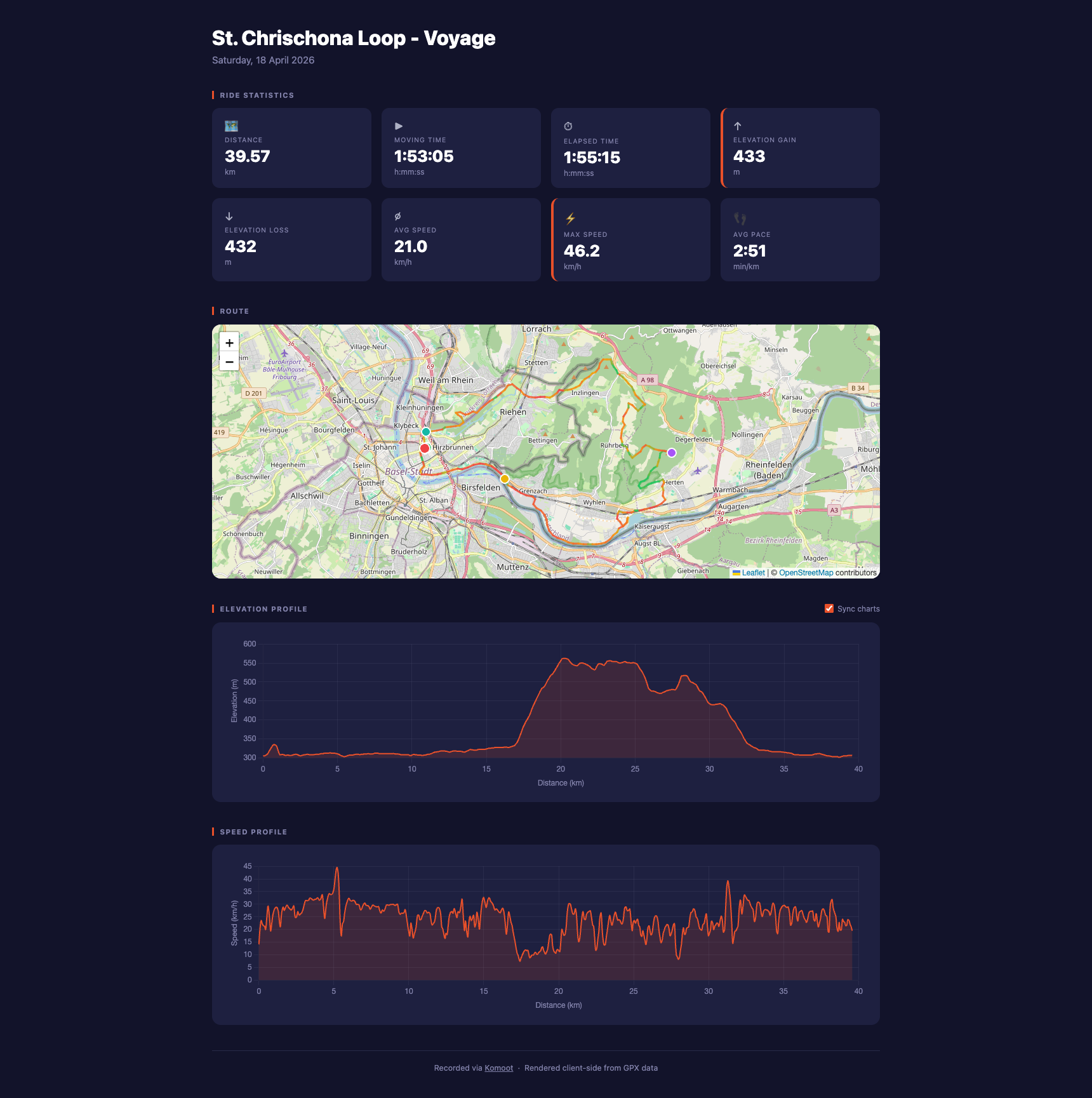The height and width of the screenshot is (1098, 1092).
Task: Click the Elapsed Time stopwatch icon
Action: click(568, 126)
